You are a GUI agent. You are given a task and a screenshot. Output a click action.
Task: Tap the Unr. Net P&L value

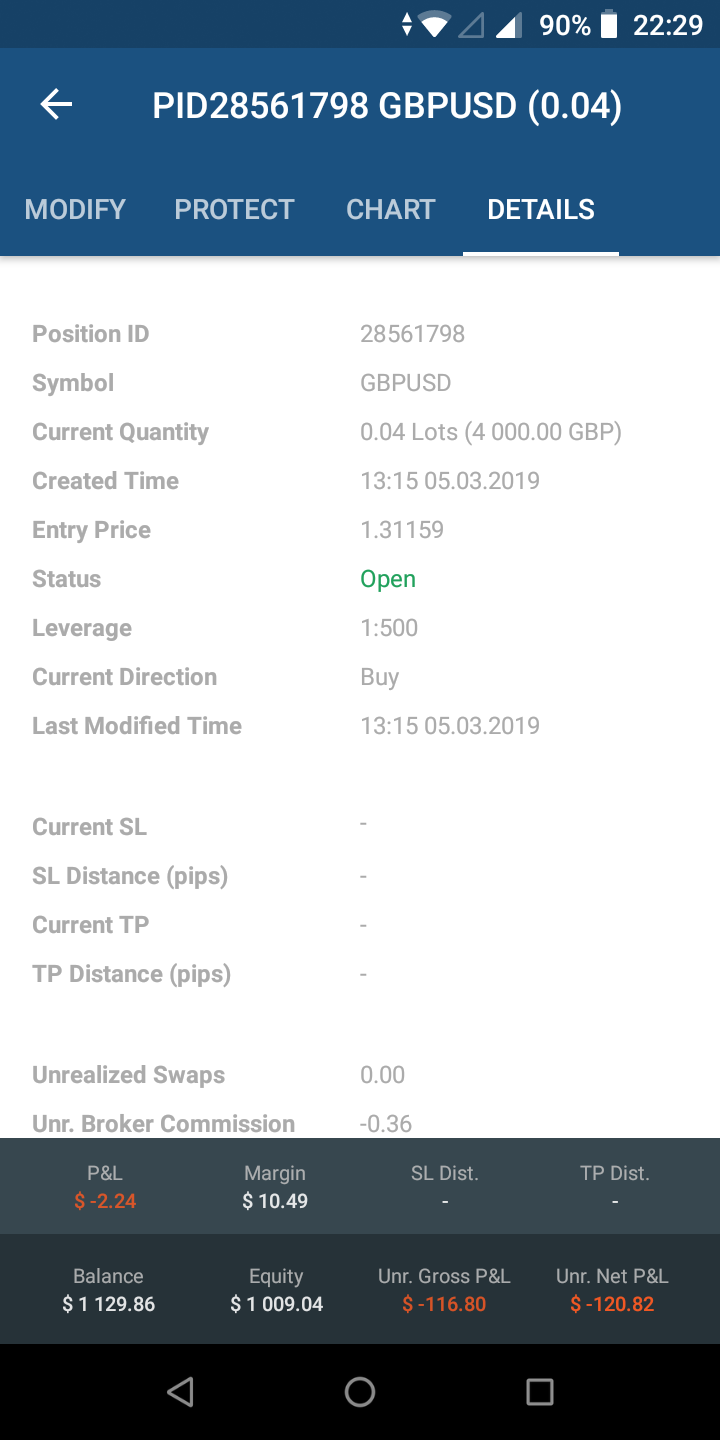coord(612,1304)
